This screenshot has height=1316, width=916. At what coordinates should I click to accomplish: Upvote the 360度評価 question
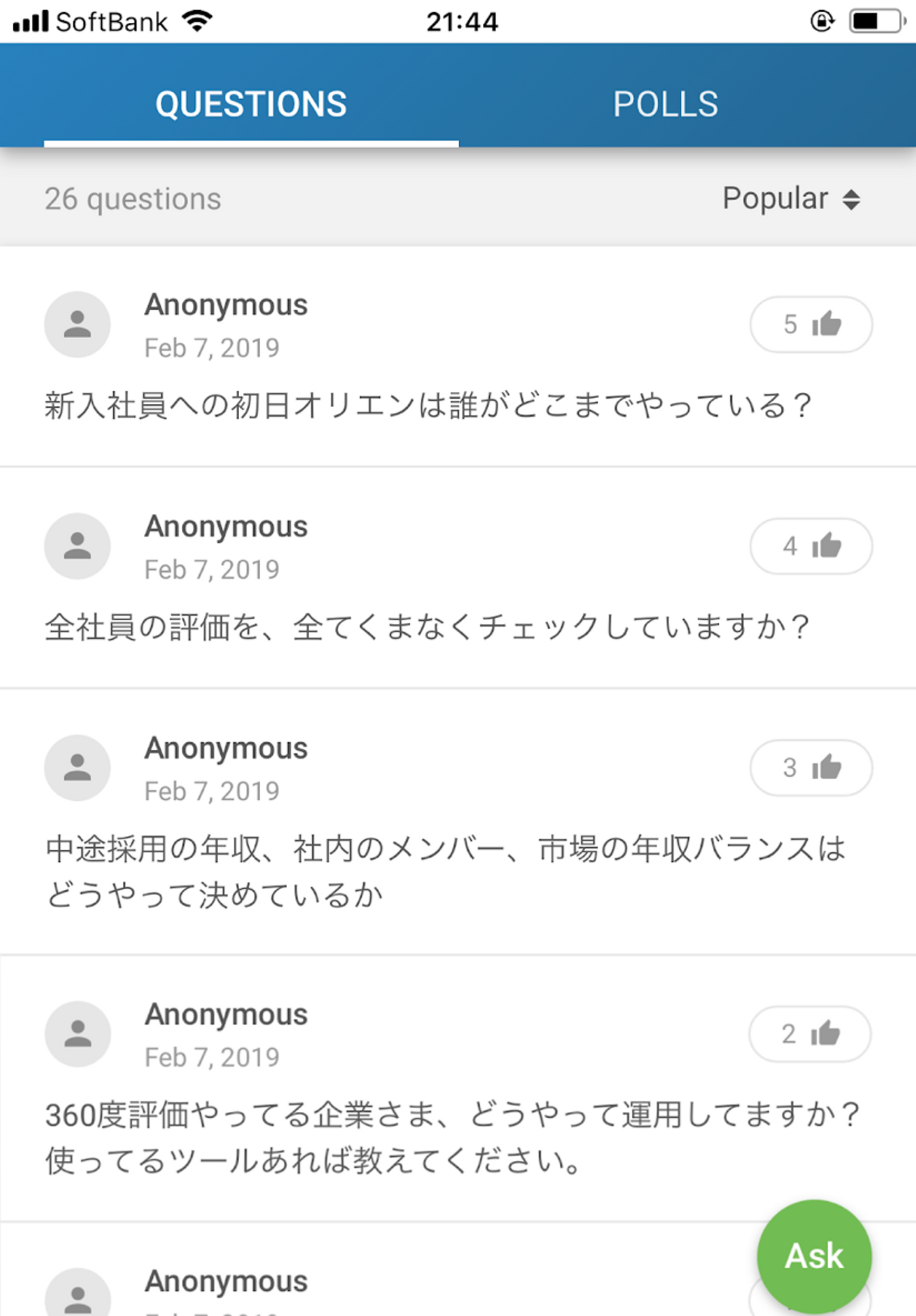pos(810,1034)
